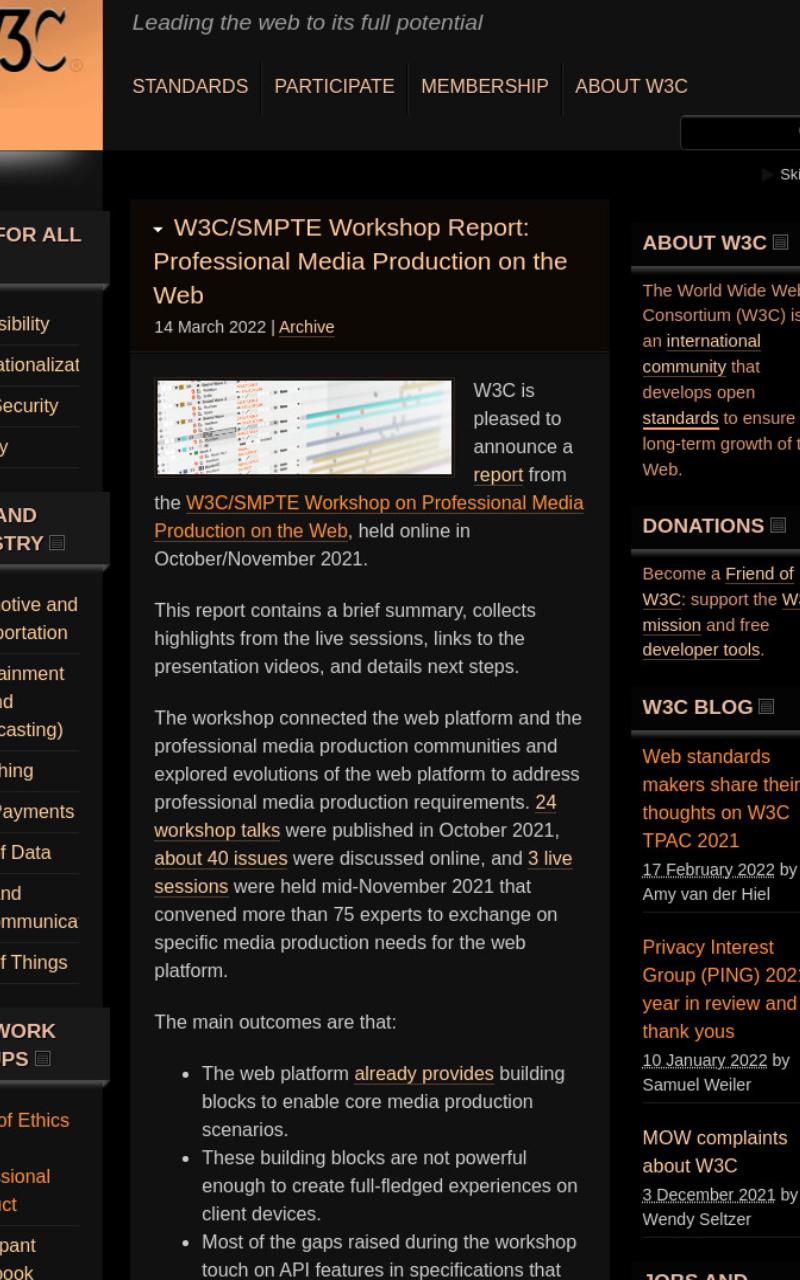Viewport: 800px width, 1280px height.
Task: Collapse the workshop report news item arrow
Action: pyautogui.click(x=158, y=230)
